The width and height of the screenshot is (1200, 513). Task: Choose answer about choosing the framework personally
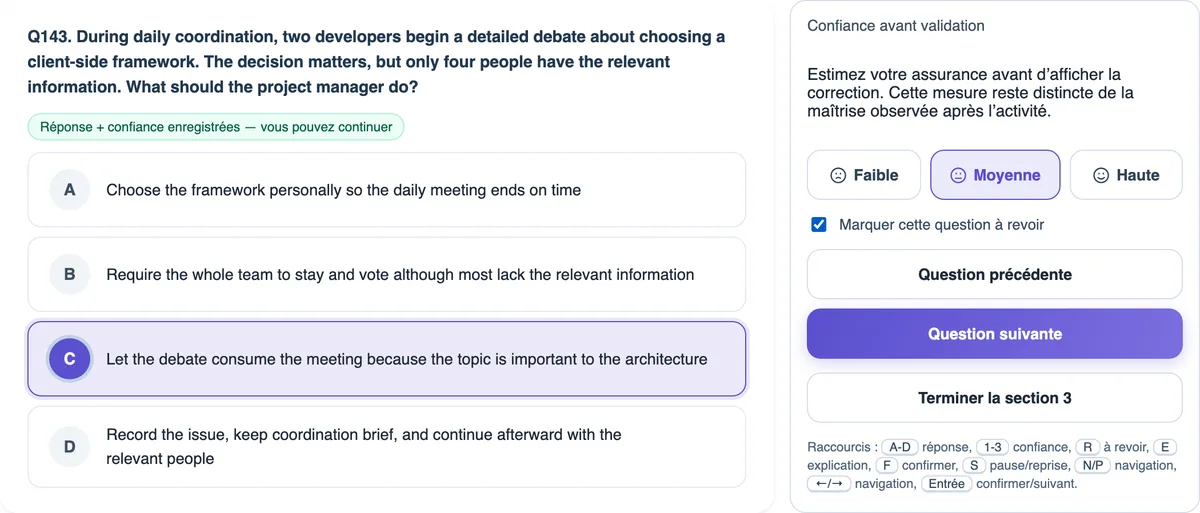tap(387, 190)
